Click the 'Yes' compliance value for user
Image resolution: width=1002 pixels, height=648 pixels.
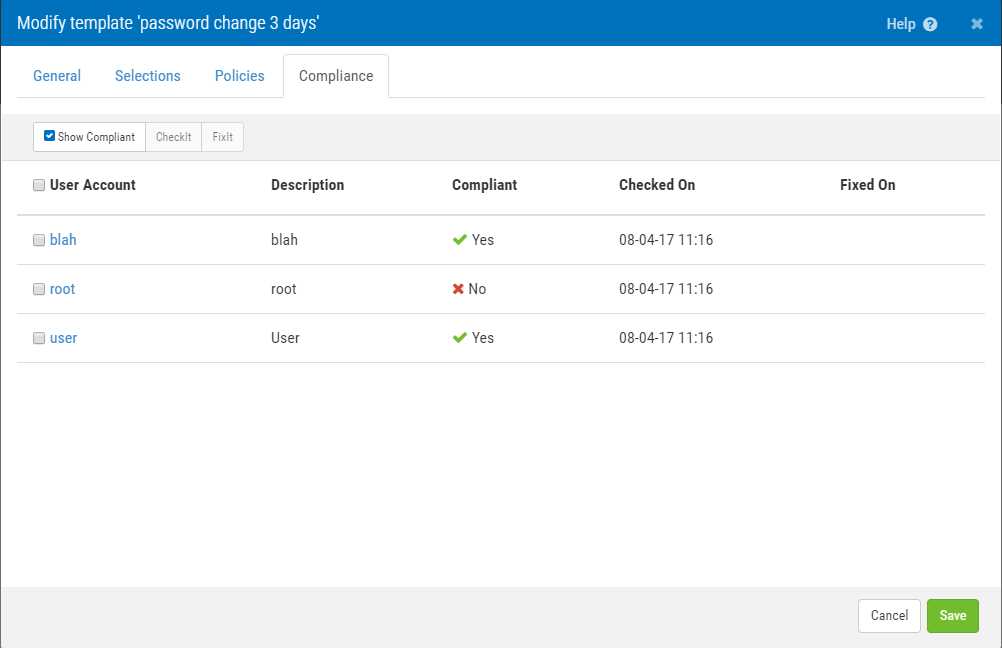482,337
